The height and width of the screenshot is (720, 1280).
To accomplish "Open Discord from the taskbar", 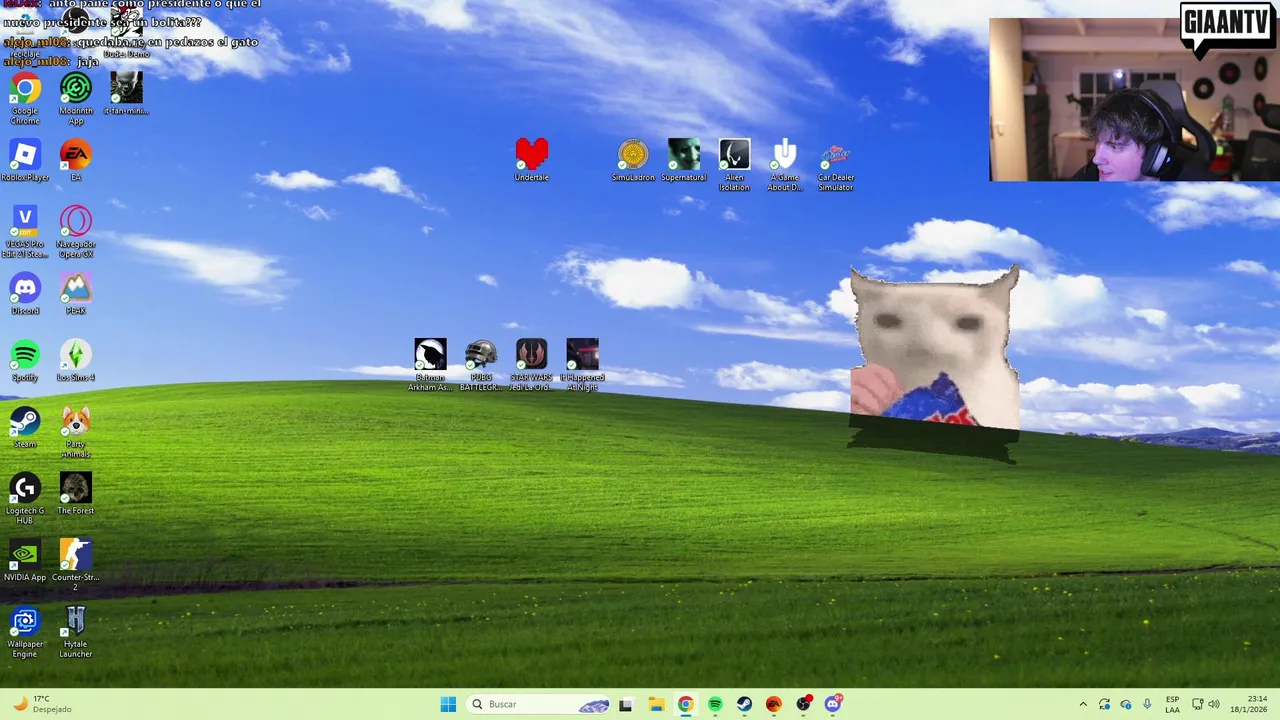I will (x=833, y=704).
